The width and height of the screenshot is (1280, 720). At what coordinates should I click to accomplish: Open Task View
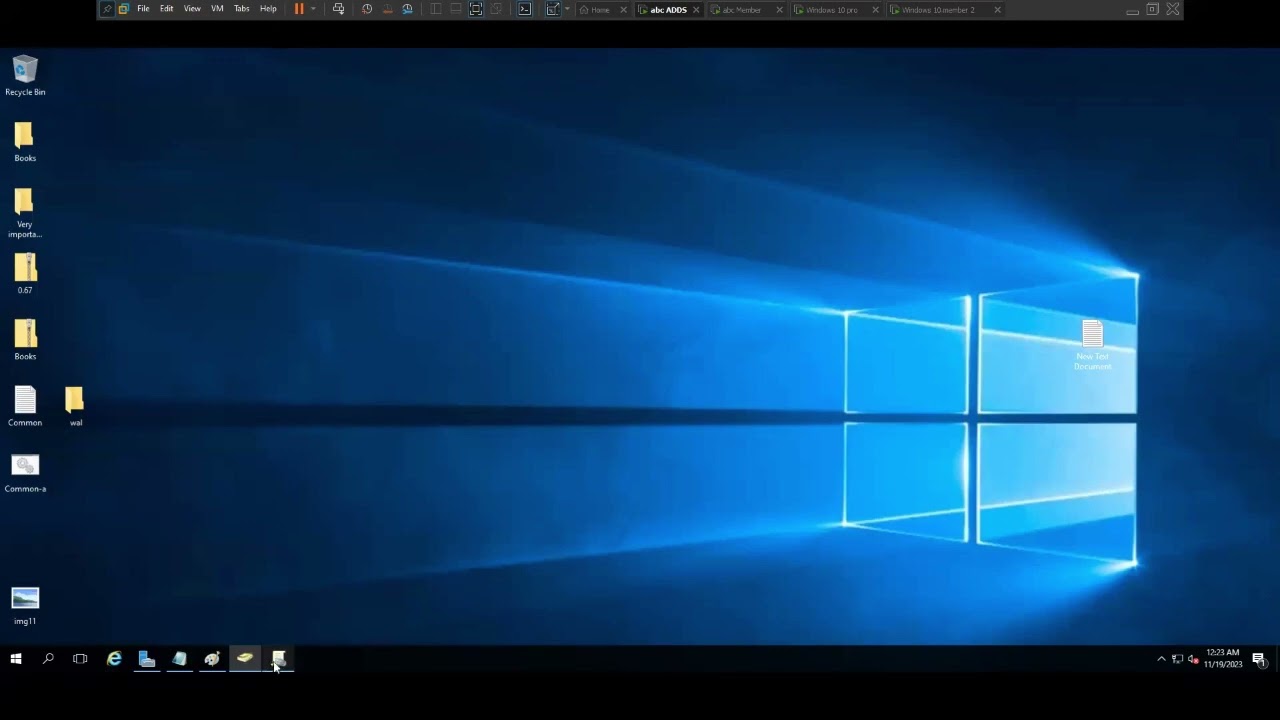coord(80,659)
